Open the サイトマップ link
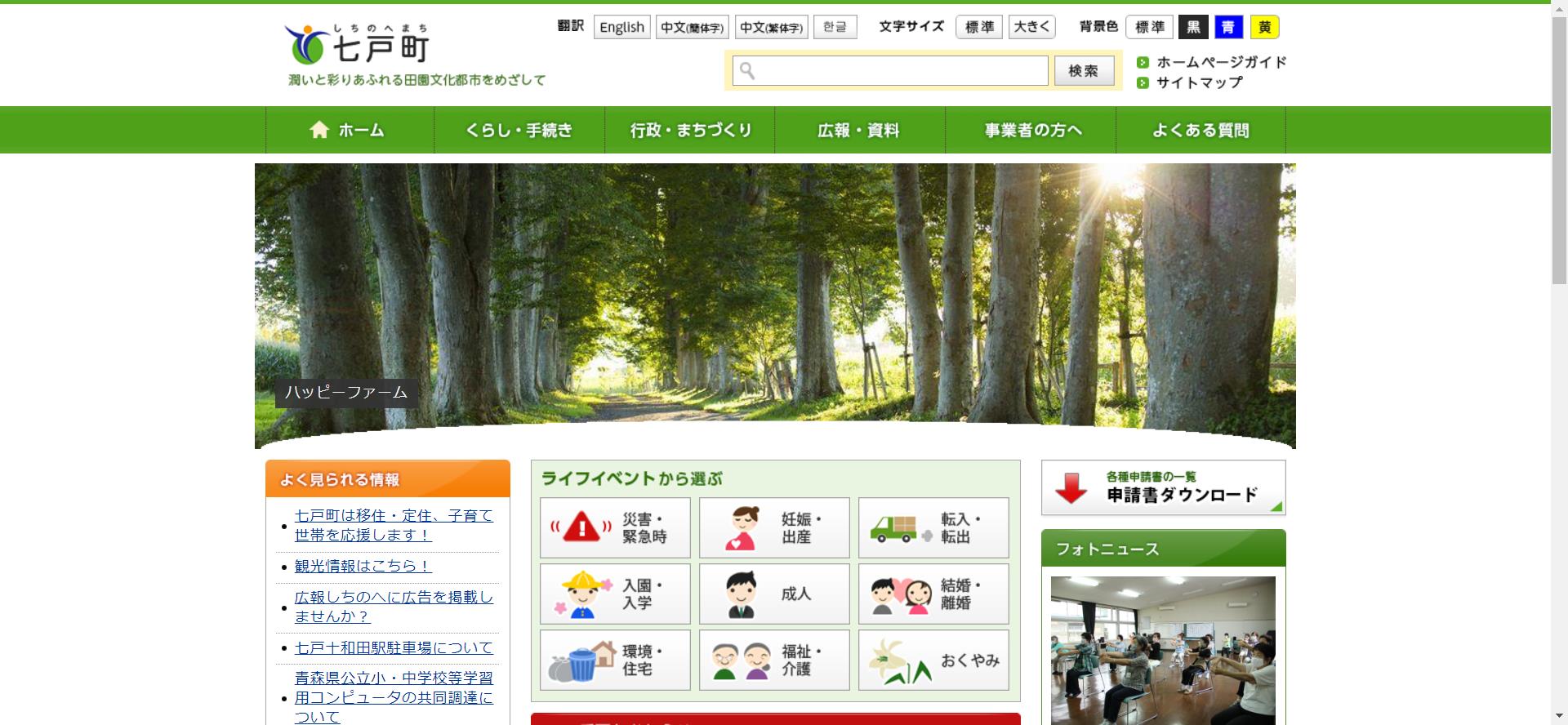This screenshot has height=725, width=1568. coord(1200,82)
